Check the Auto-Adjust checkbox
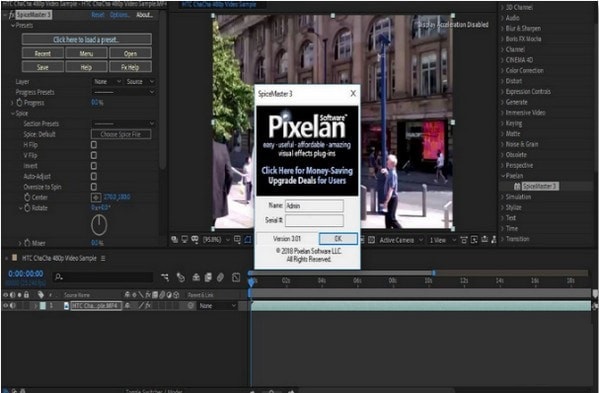 coord(94,176)
